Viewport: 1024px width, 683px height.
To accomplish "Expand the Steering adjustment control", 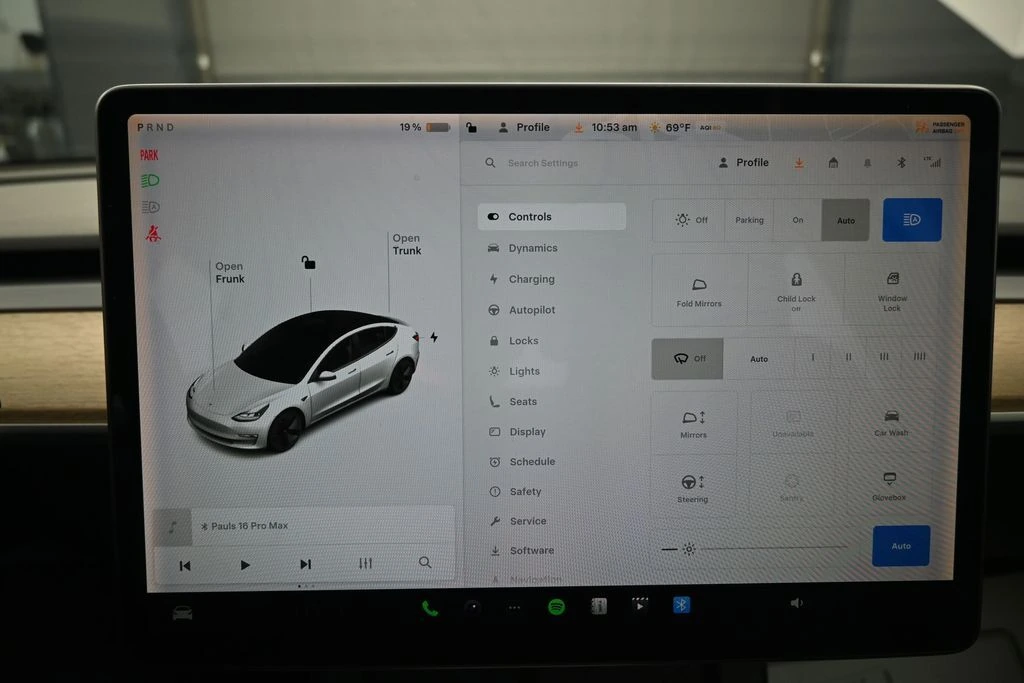I will tap(692, 488).
